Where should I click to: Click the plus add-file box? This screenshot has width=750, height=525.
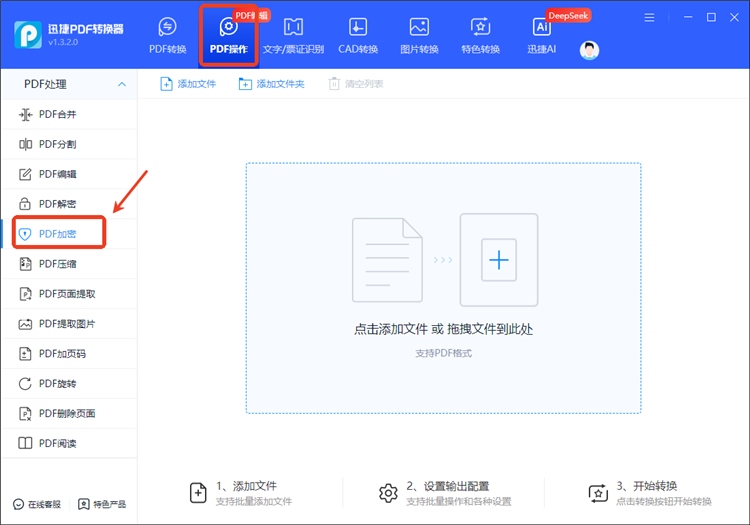pyautogui.click(x=499, y=260)
